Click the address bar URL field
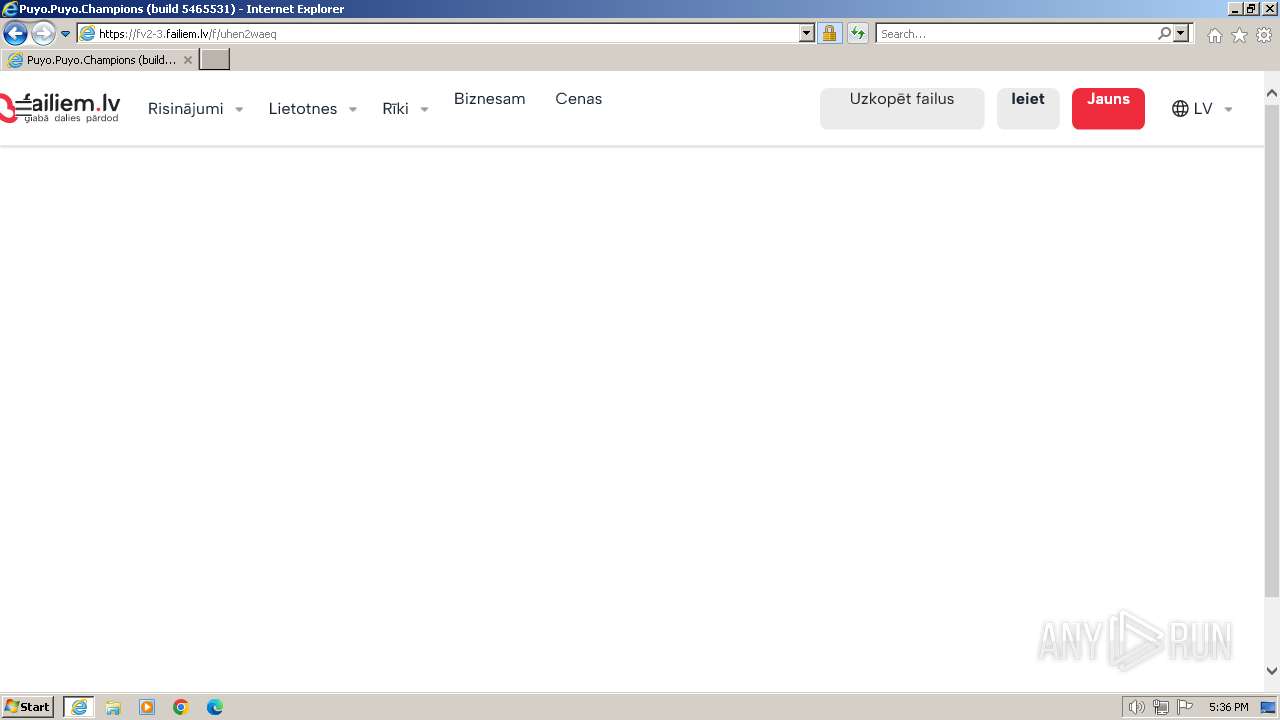This screenshot has width=1280, height=720. (437, 33)
